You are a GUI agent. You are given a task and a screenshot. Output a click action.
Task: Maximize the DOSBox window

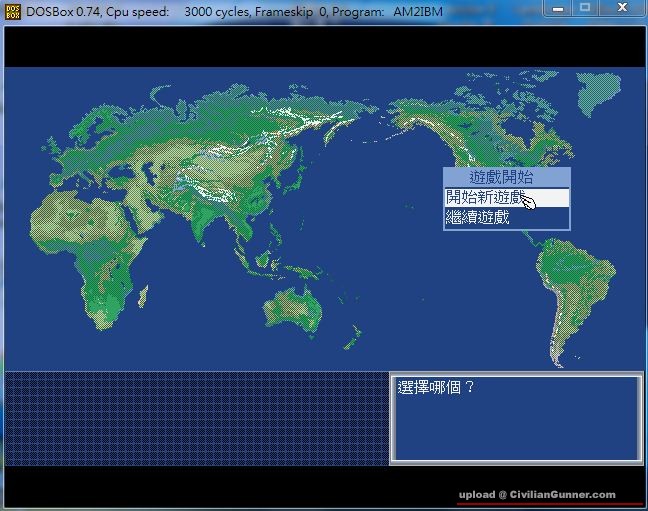tap(584, 8)
